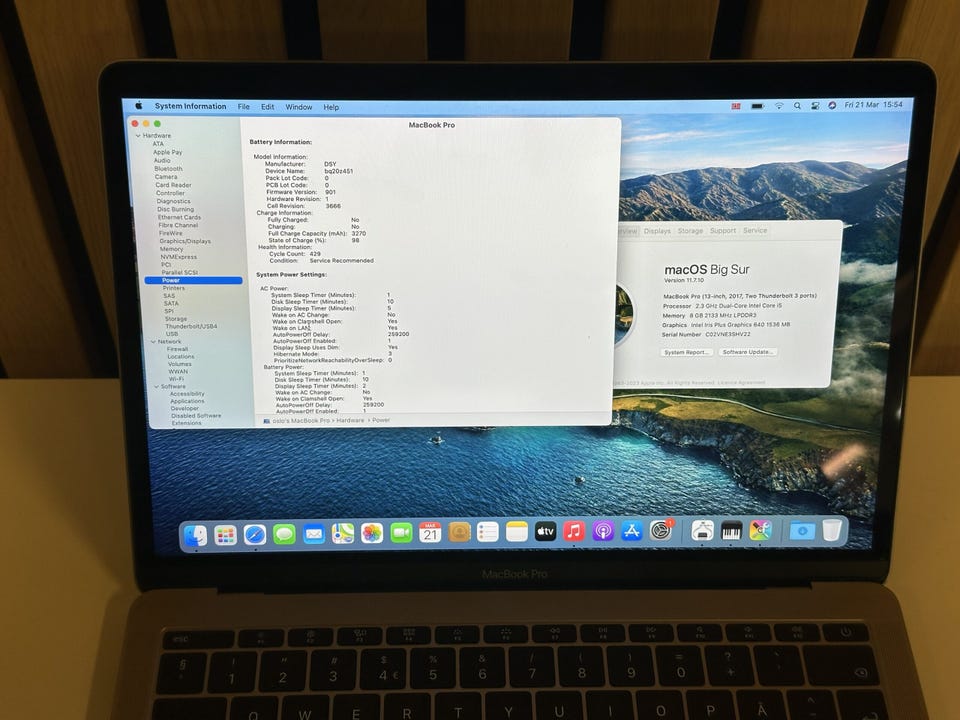The image size is (960, 720).
Task: Launch Photos from the dock
Action: click(372, 534)
